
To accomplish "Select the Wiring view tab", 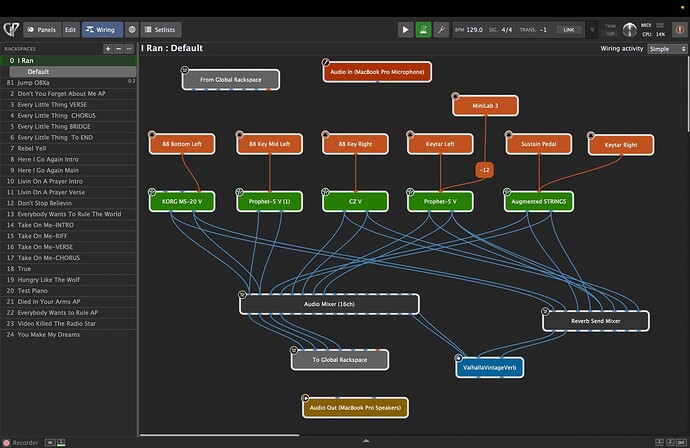I will [x=102, y=29].
